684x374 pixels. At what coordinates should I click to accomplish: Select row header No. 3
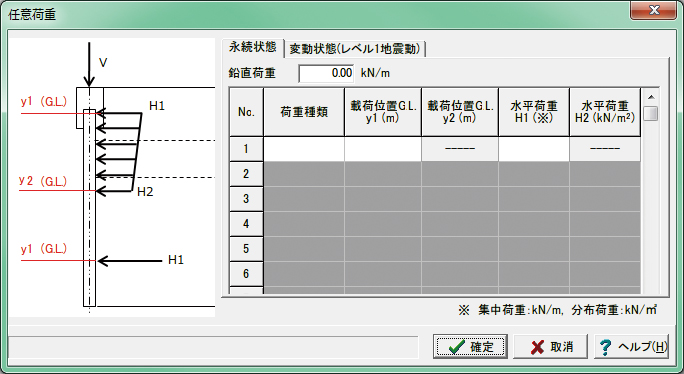point(246,199)
